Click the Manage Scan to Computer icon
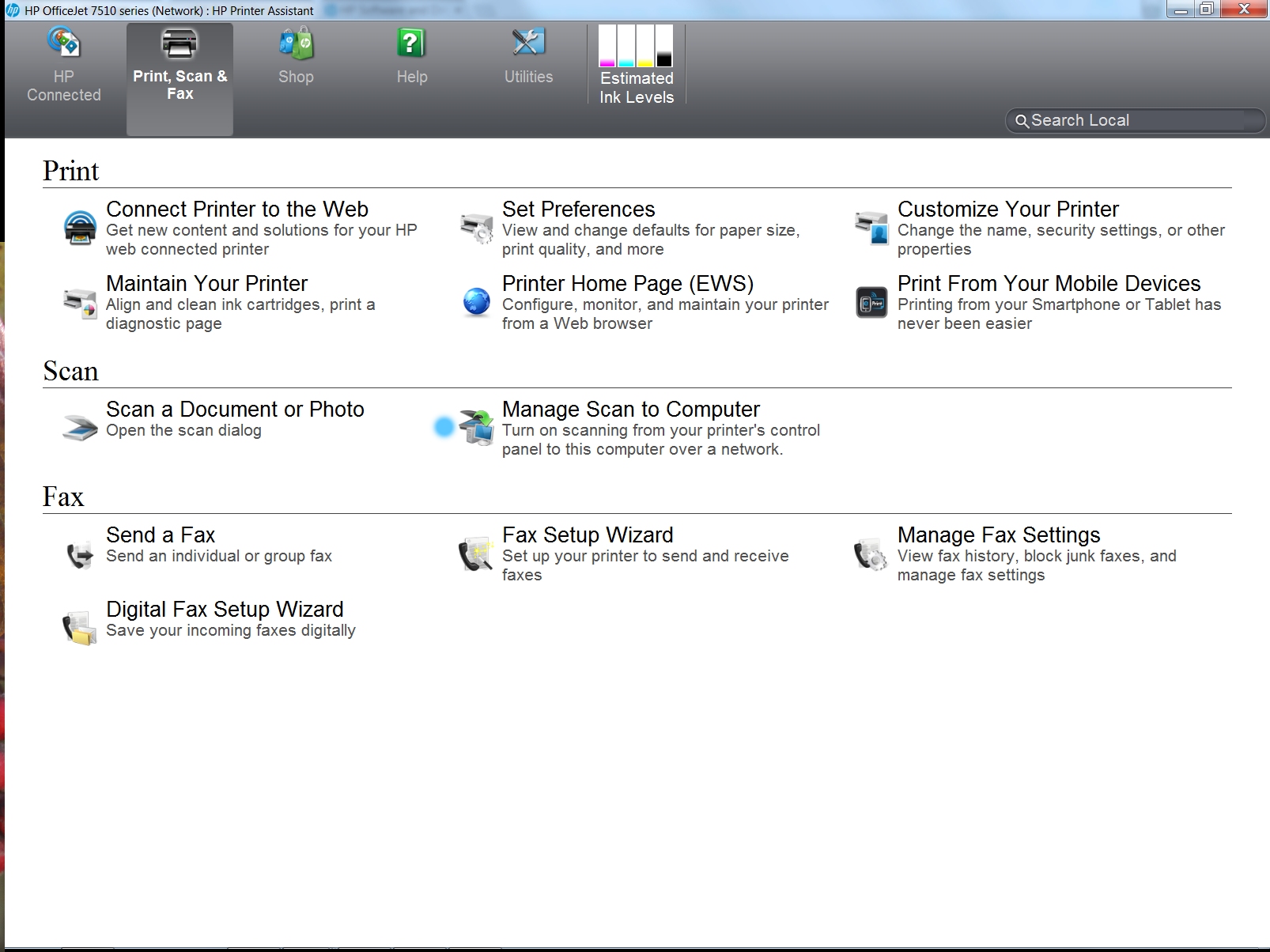The height and width of the screenshot is (952, 1270). 476,428
